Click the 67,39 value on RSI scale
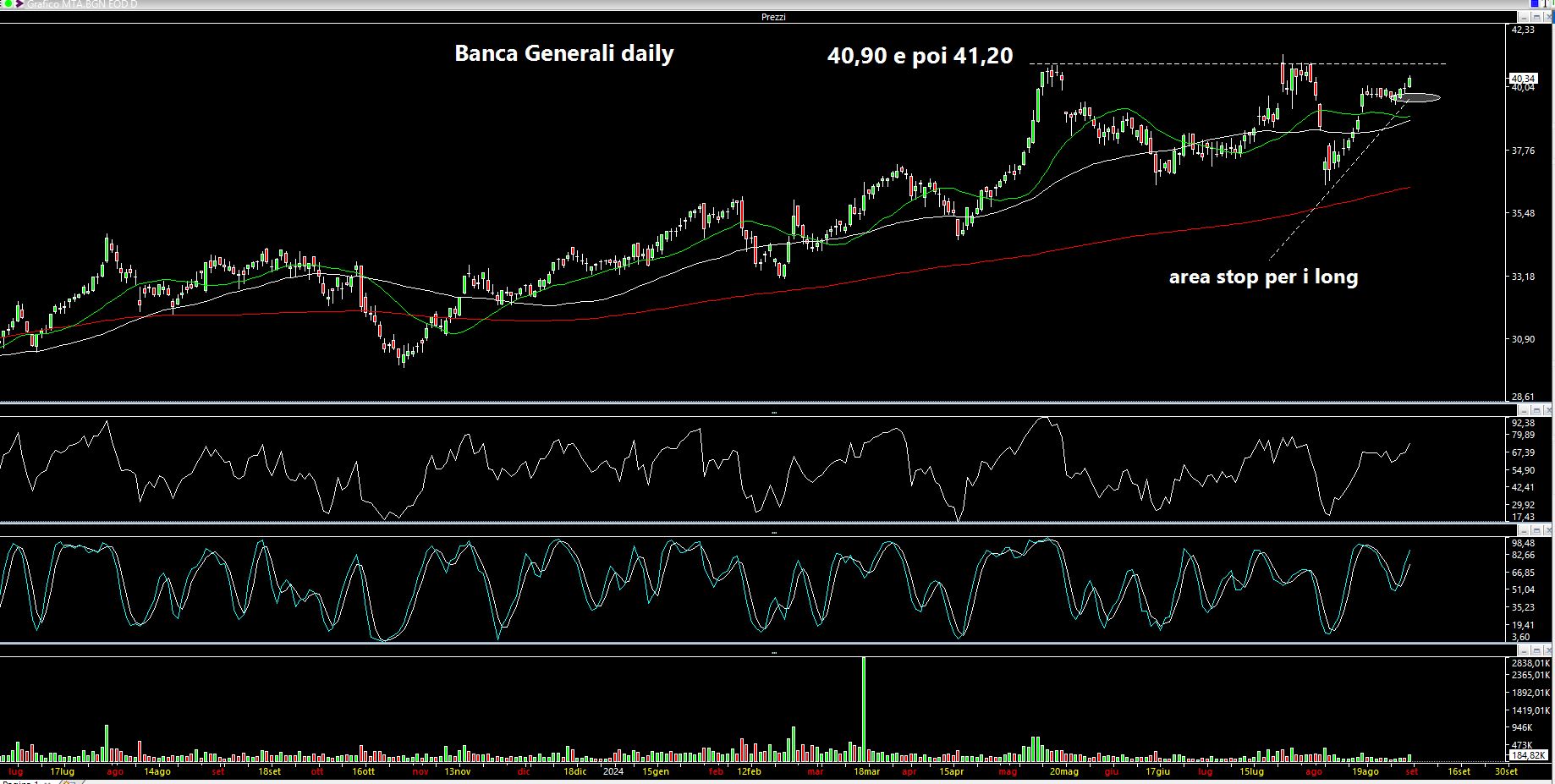 click(1523, 452)
